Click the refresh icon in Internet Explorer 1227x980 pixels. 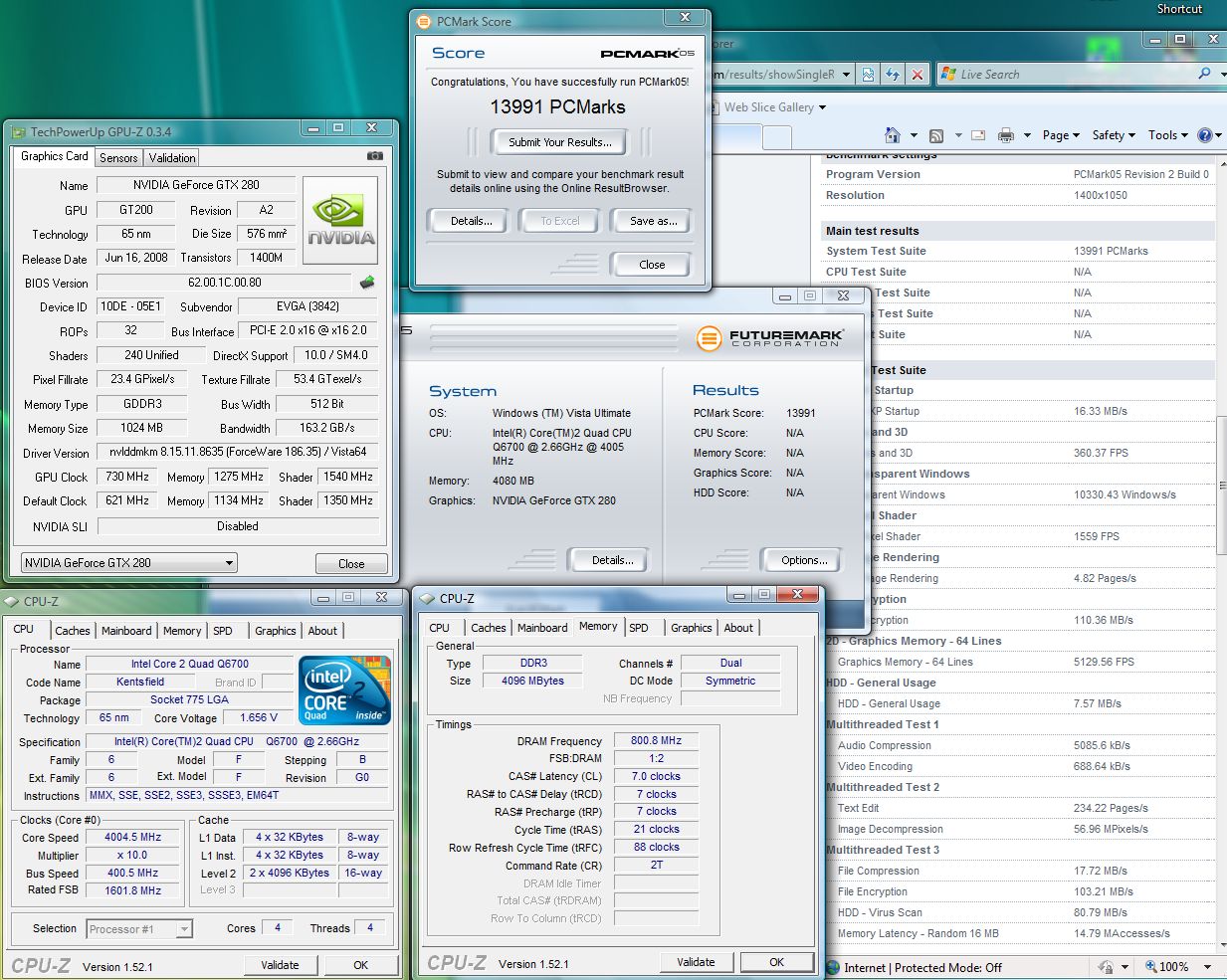point(893,74)
